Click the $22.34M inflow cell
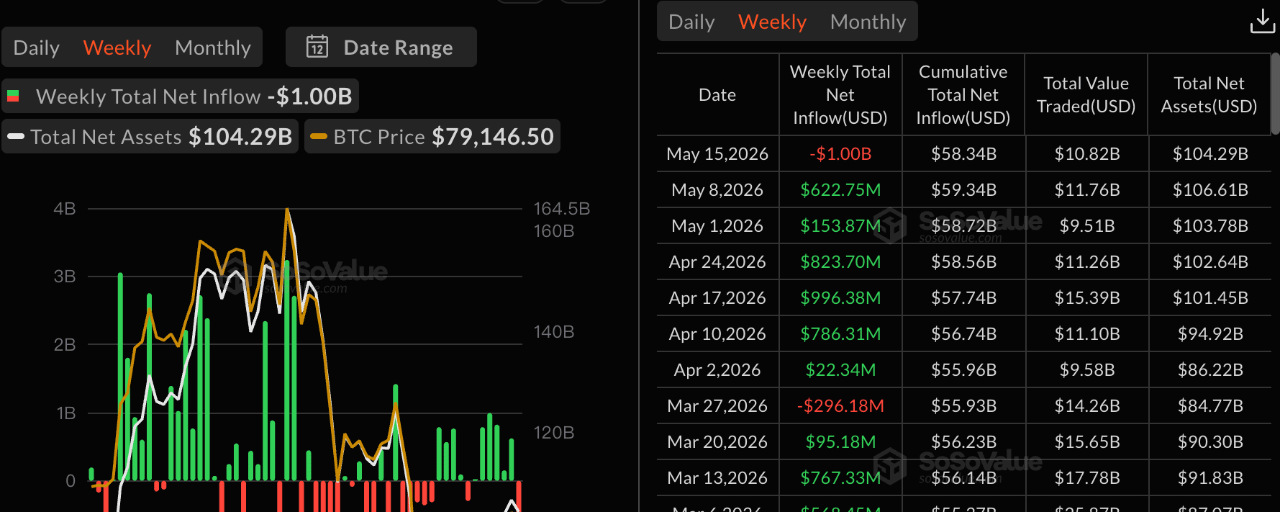Viewport: 1280px width, 512px height. point(840,370)
